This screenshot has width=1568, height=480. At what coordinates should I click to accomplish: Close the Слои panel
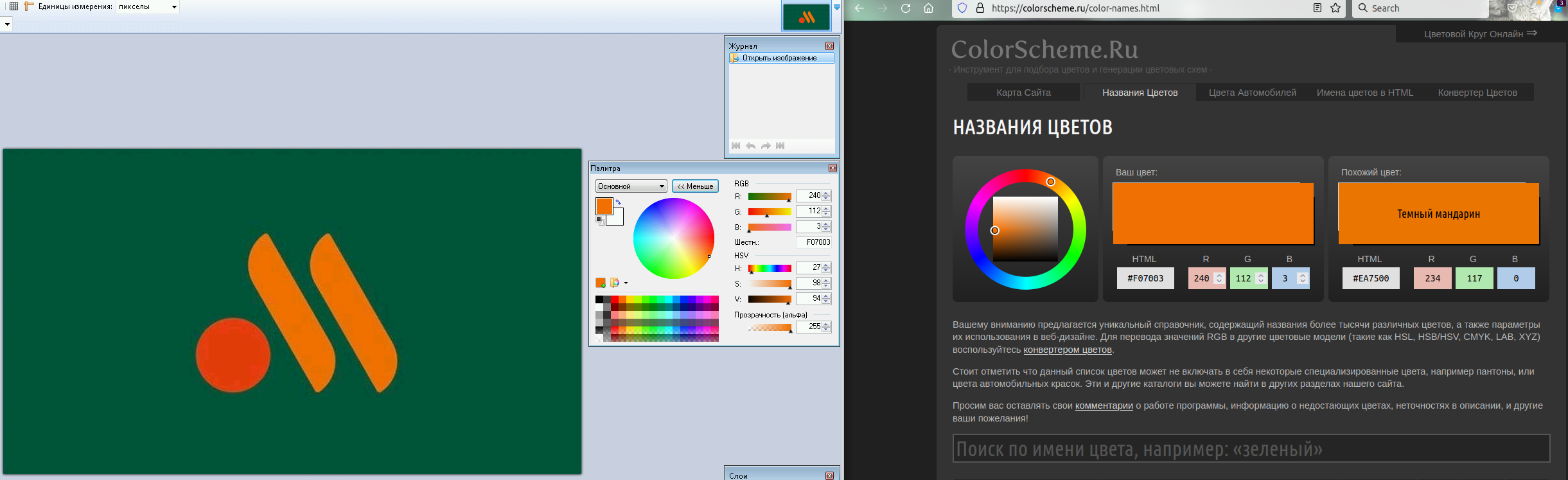pos(830,476)
